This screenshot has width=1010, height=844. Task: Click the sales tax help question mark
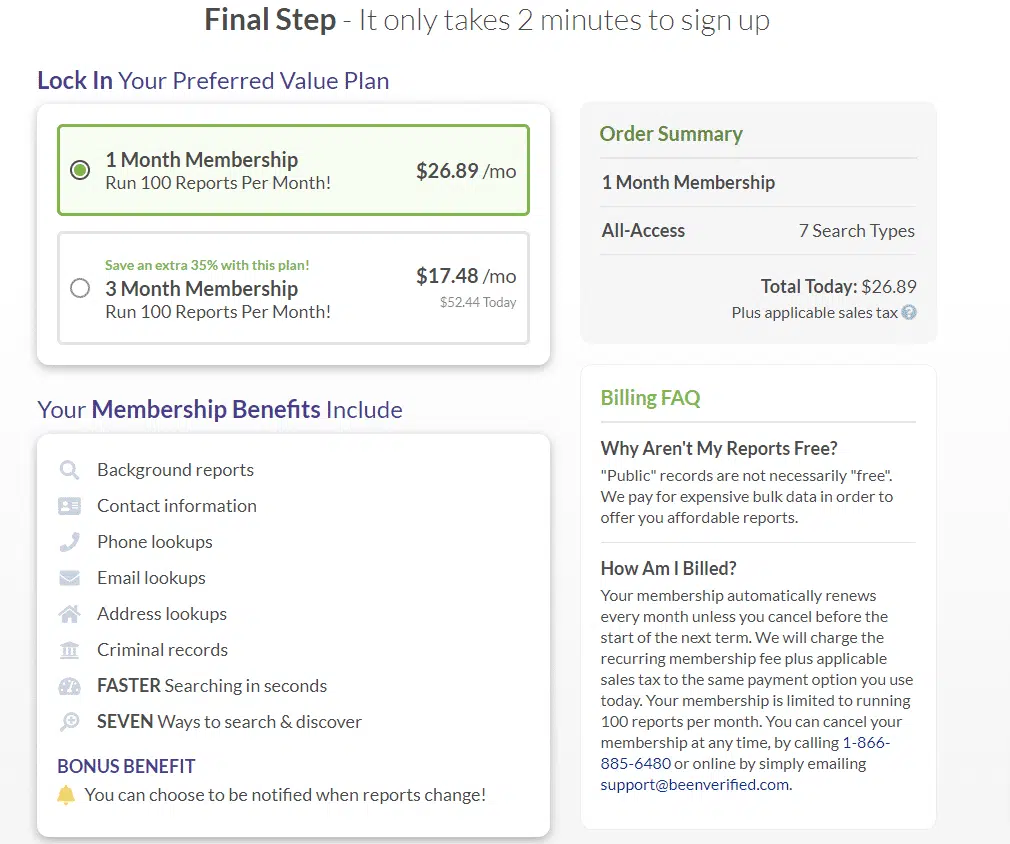(909, 312)
